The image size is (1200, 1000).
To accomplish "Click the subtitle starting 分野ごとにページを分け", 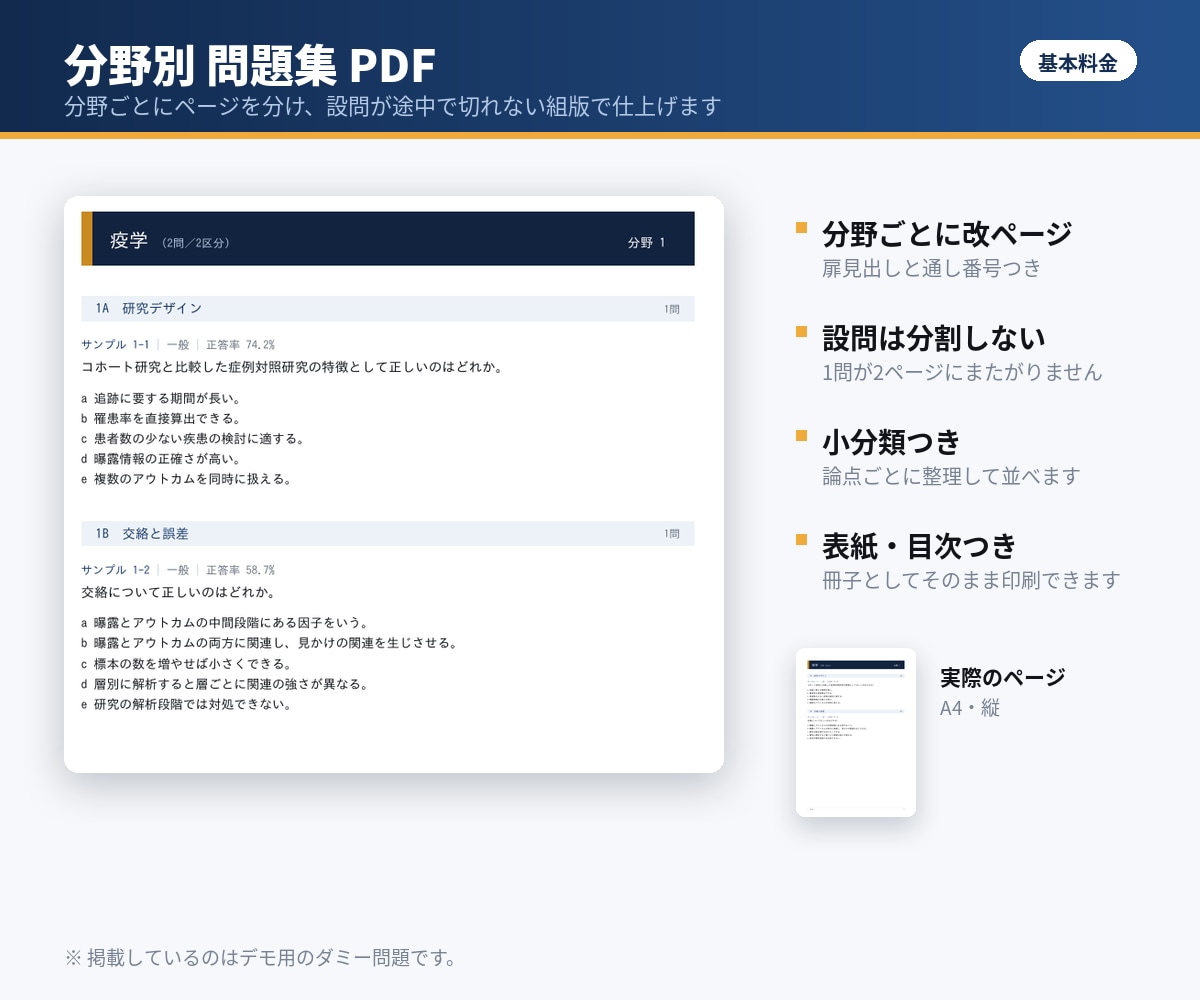I will pos(393,106).
